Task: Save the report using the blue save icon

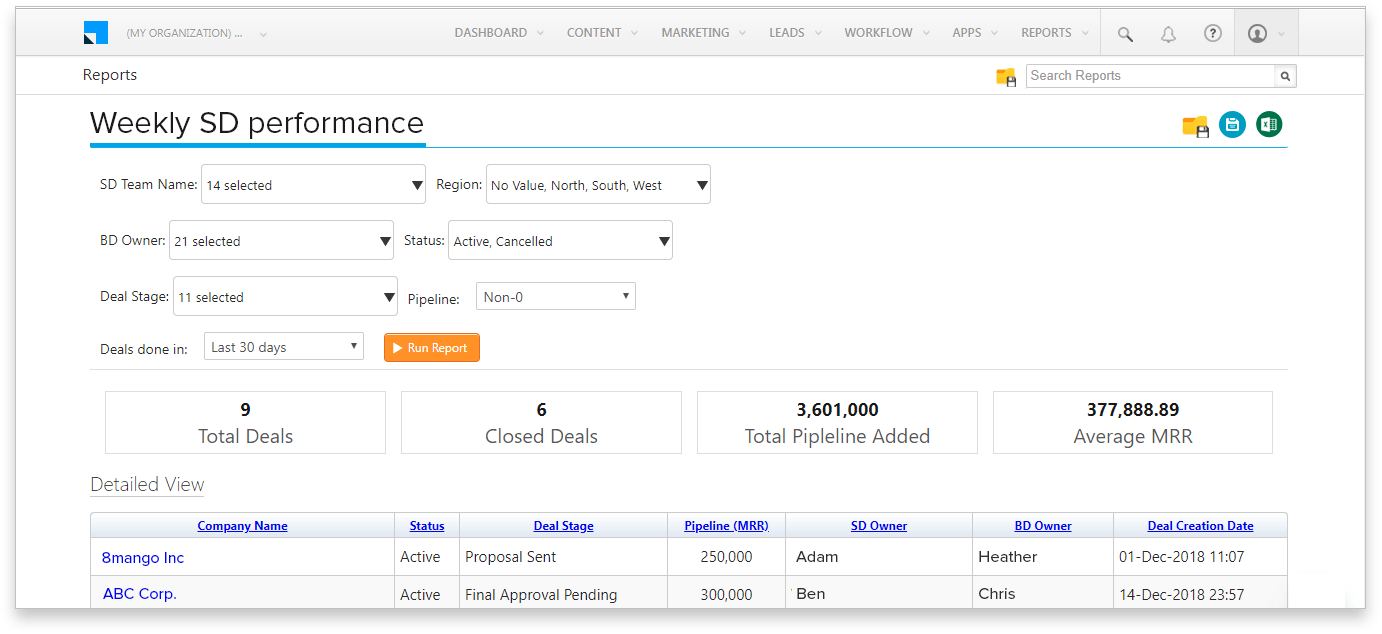Action: [x=1232, y=124]
